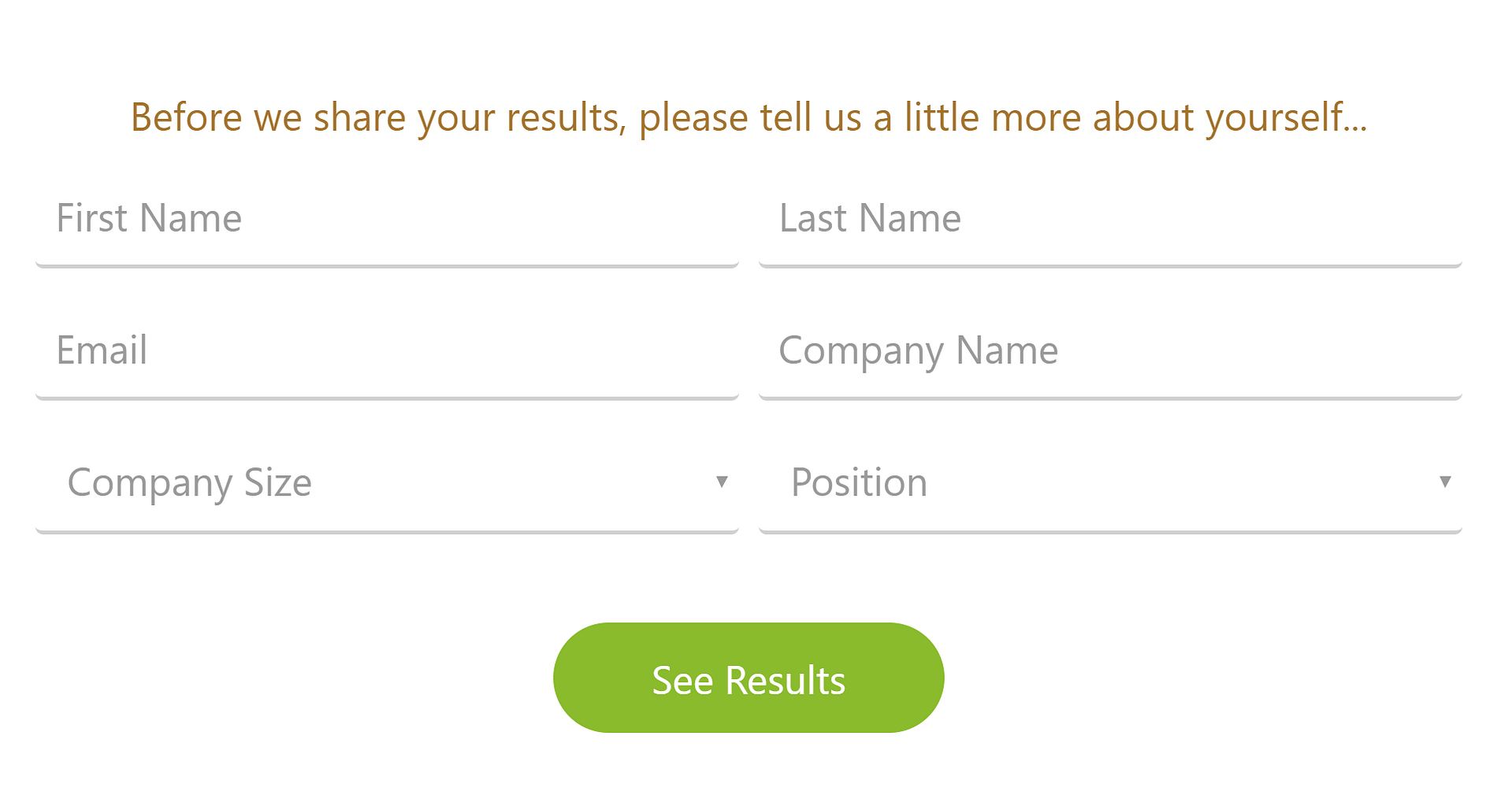Click the 'Position' label text
1512x795 pixels.
tap(859, 483)
